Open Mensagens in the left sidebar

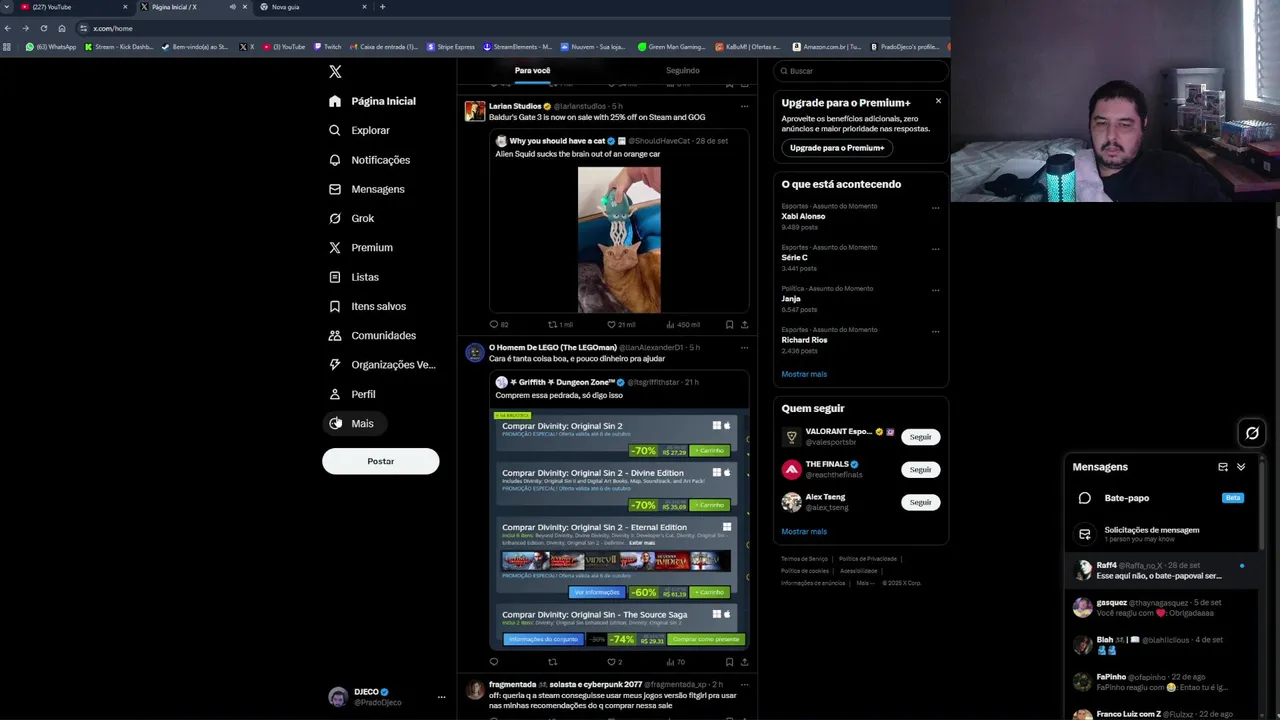pos(366,189)
